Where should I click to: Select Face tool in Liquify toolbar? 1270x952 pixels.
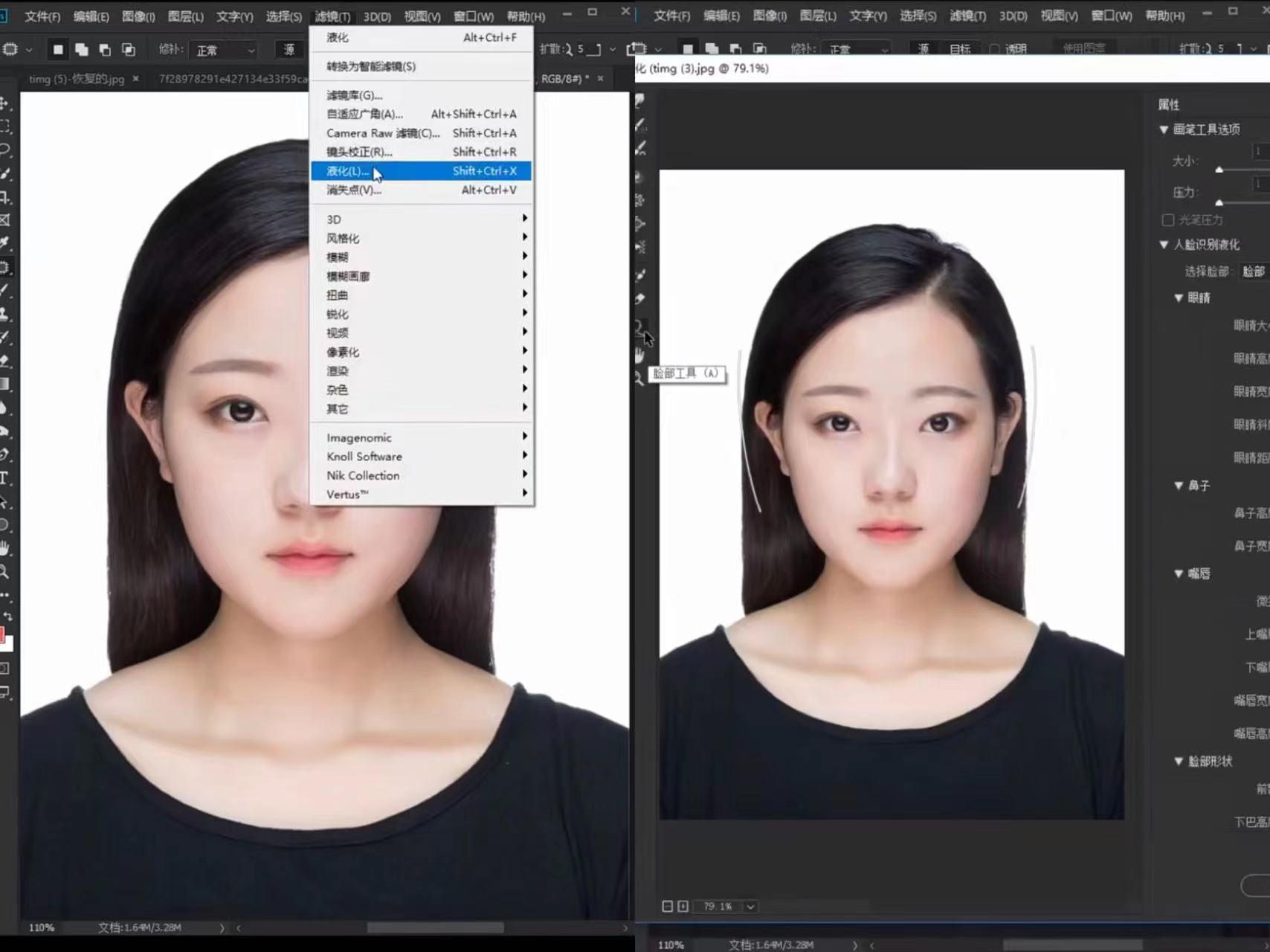pos(639,327)
